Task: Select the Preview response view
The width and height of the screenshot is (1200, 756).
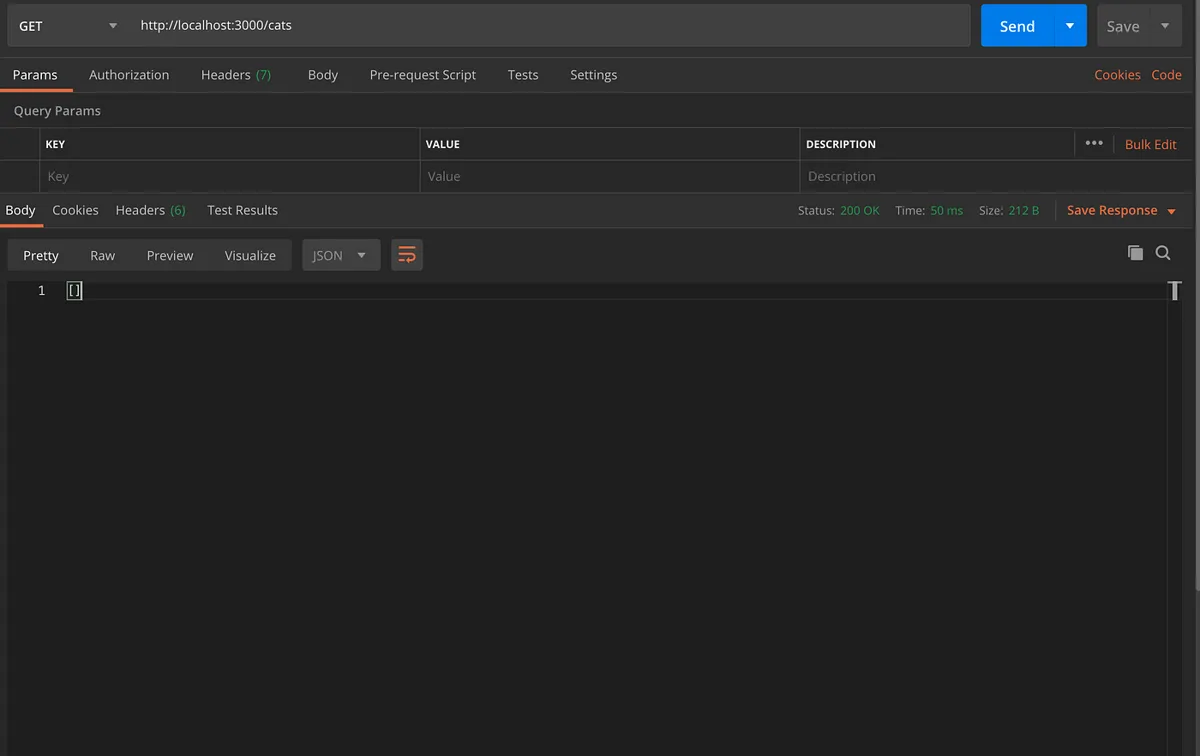Action: pyautogui.click(x=170, y=255)
